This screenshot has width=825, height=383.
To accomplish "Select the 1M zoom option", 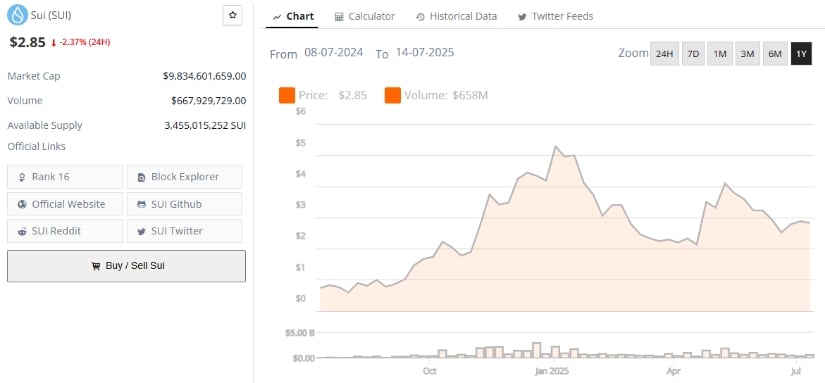I will [720, 54].
